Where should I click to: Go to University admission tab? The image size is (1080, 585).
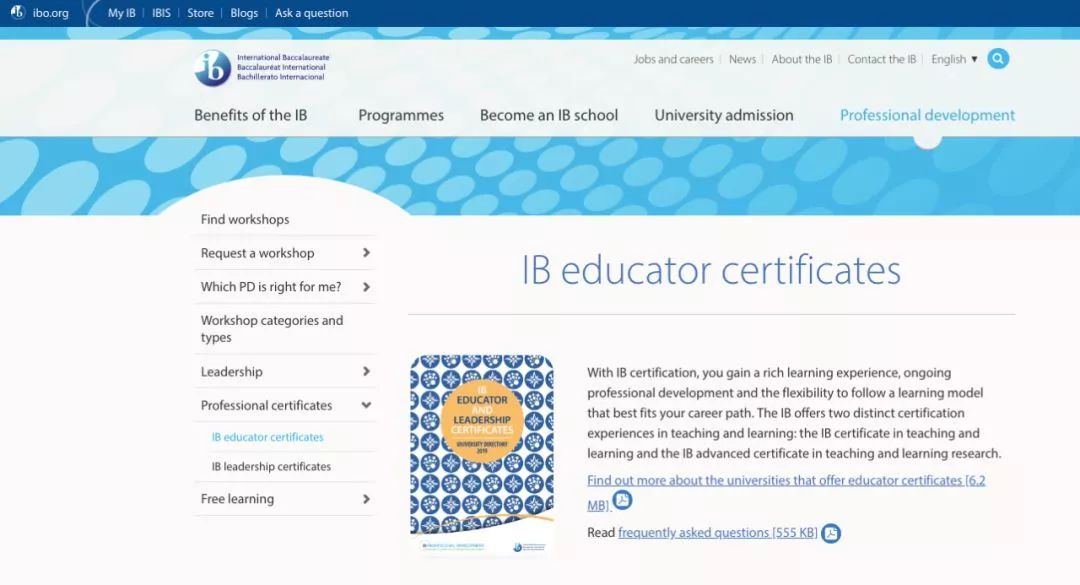point(723,115)
